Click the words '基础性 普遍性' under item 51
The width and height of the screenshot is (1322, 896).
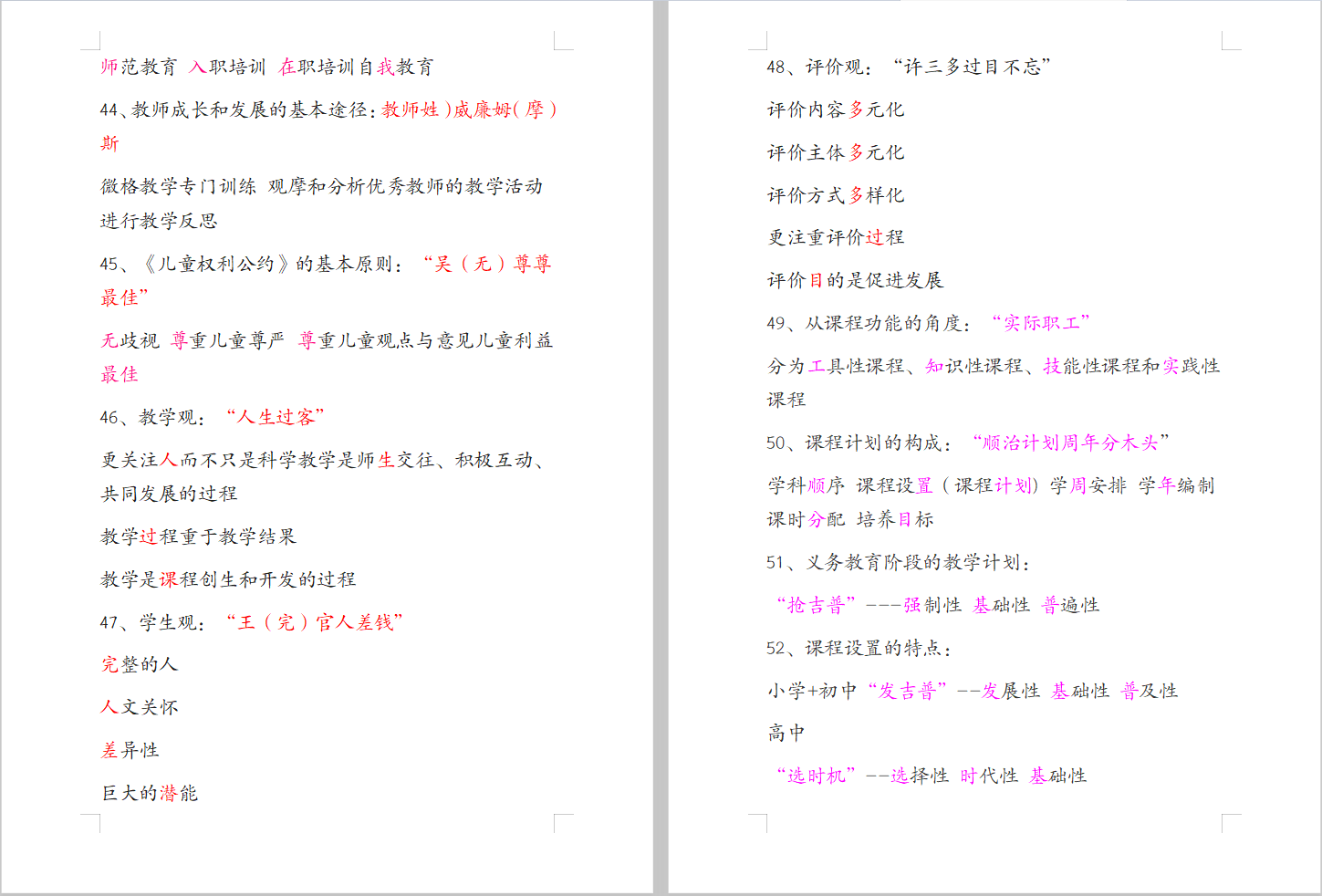(x=1036, y=605)
